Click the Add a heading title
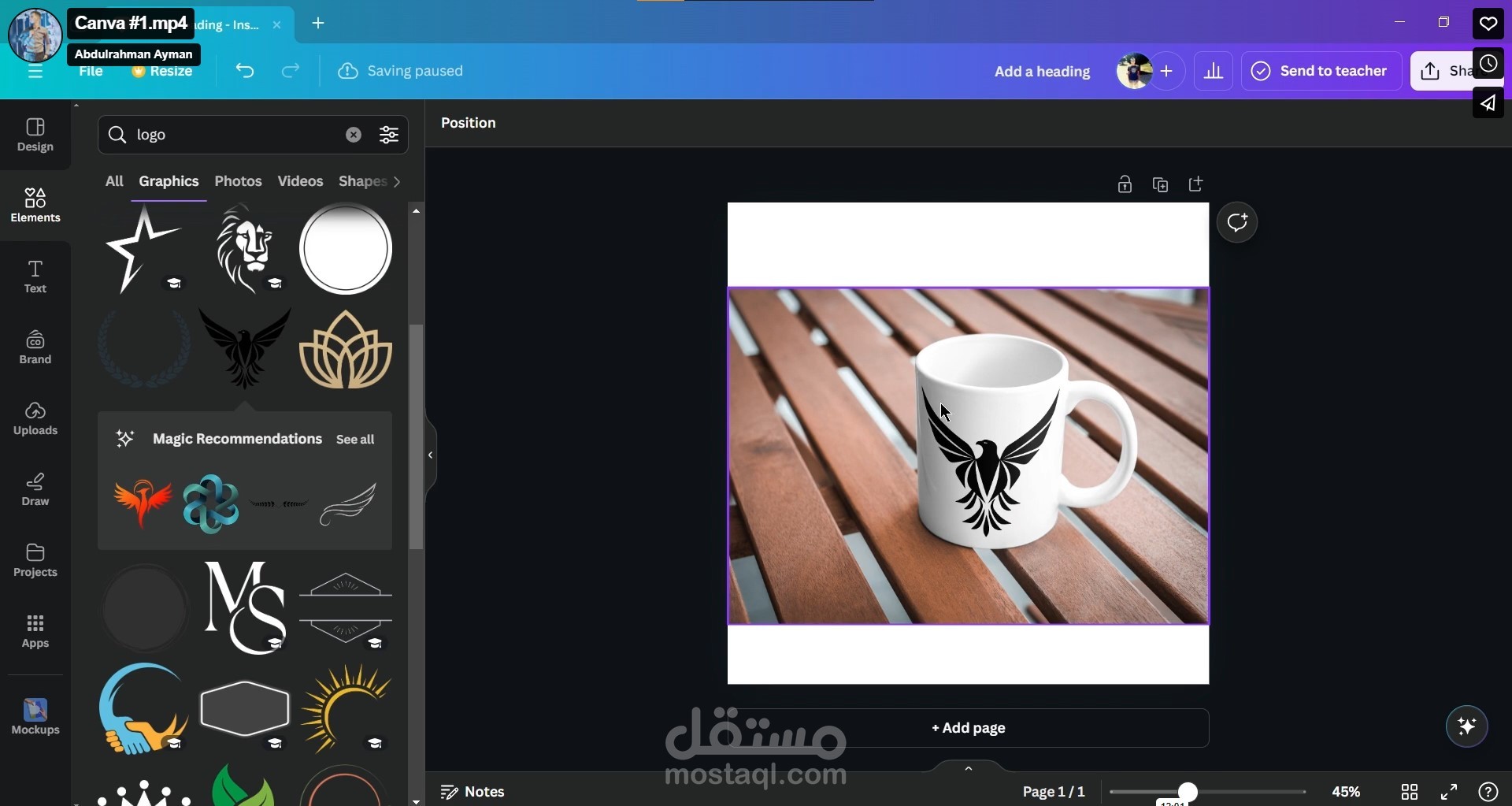The width and height of the screenshot is (1512, 806). (x=1042, y=72)
